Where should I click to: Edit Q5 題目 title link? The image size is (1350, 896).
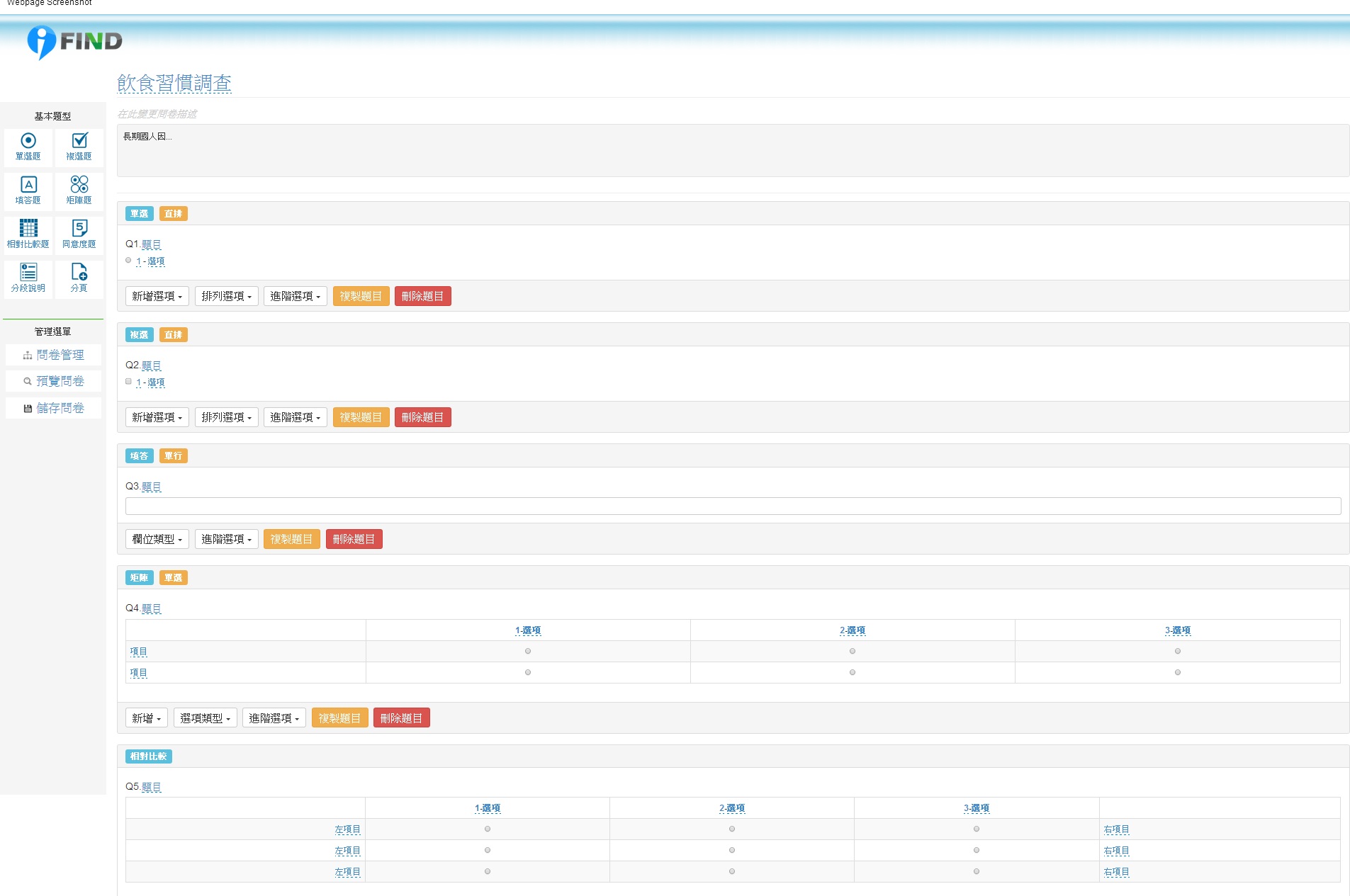(x=152, y=787)
